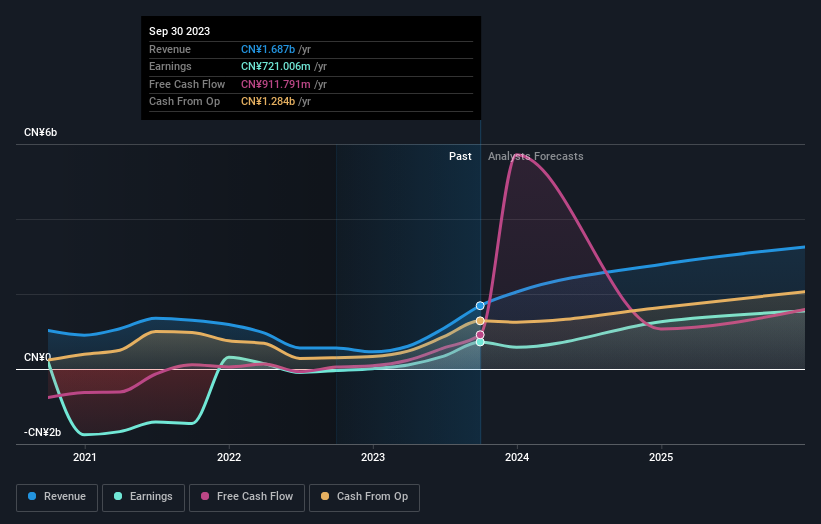821x524 pixels.
Task: Click the blue Revenue data point marker
Action: [x=480, y=306]
